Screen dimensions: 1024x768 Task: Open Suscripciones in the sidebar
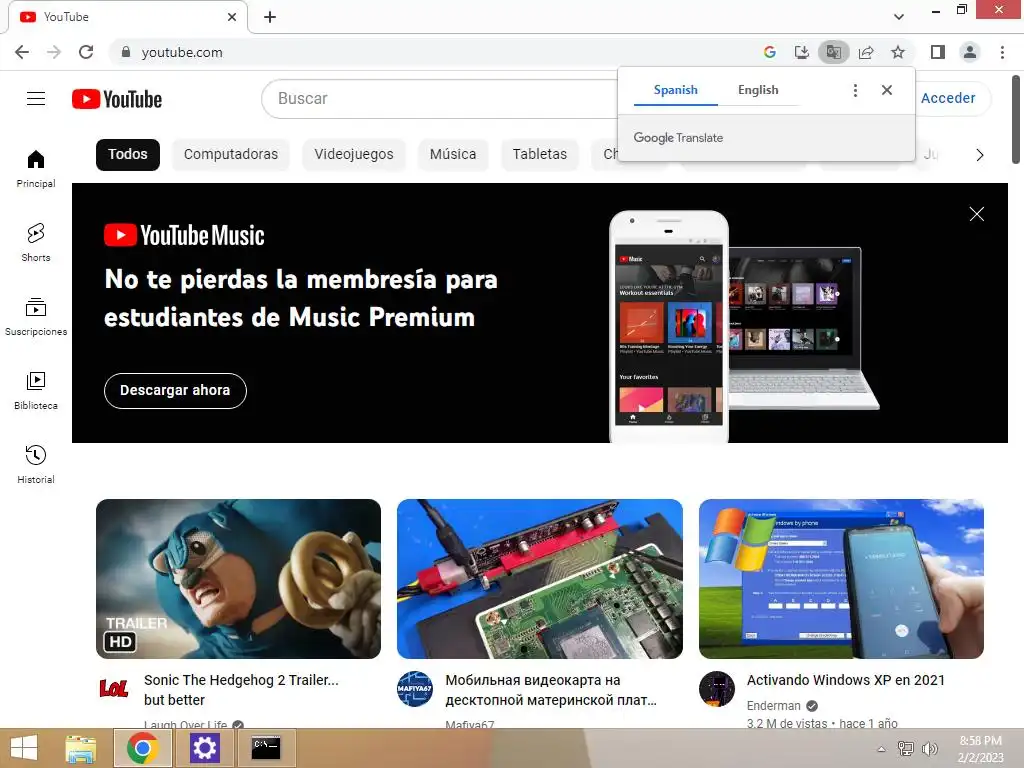pyautogui.click(x=36, y=317)
